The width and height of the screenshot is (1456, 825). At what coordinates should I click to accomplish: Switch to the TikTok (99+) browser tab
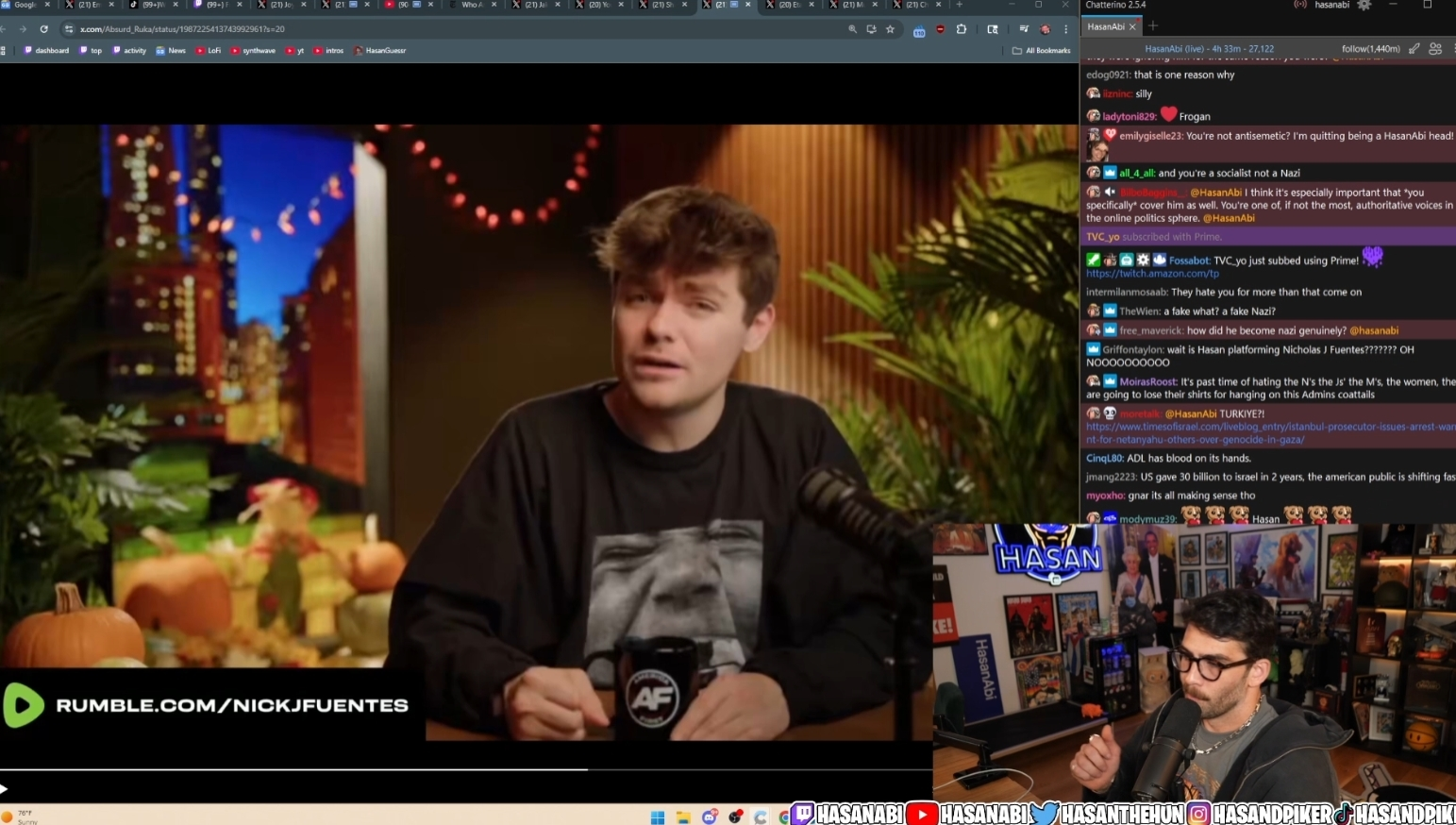153,5
